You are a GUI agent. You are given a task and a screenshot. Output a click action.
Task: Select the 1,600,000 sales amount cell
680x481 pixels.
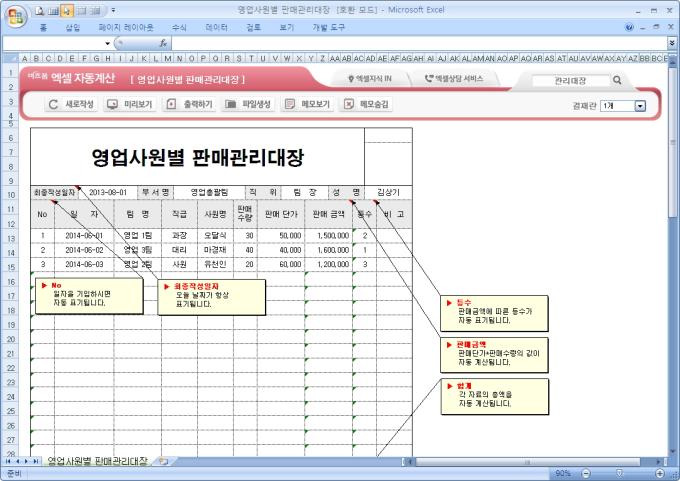[x=328, y=250]
